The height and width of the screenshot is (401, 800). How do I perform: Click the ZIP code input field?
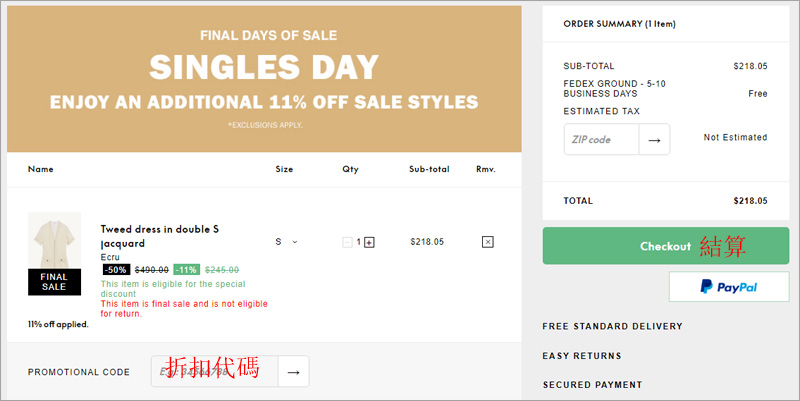601,140
